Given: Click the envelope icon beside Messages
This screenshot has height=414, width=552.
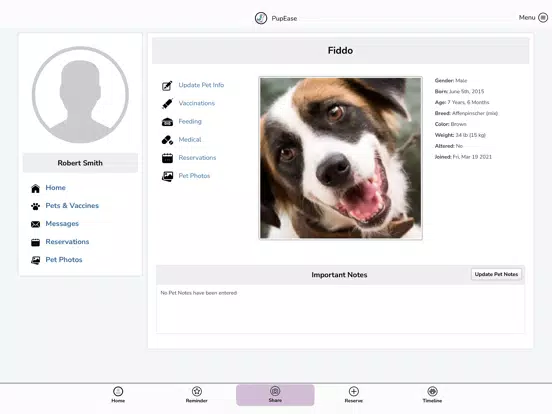Looking at the screenshot, I should [36, 224].
